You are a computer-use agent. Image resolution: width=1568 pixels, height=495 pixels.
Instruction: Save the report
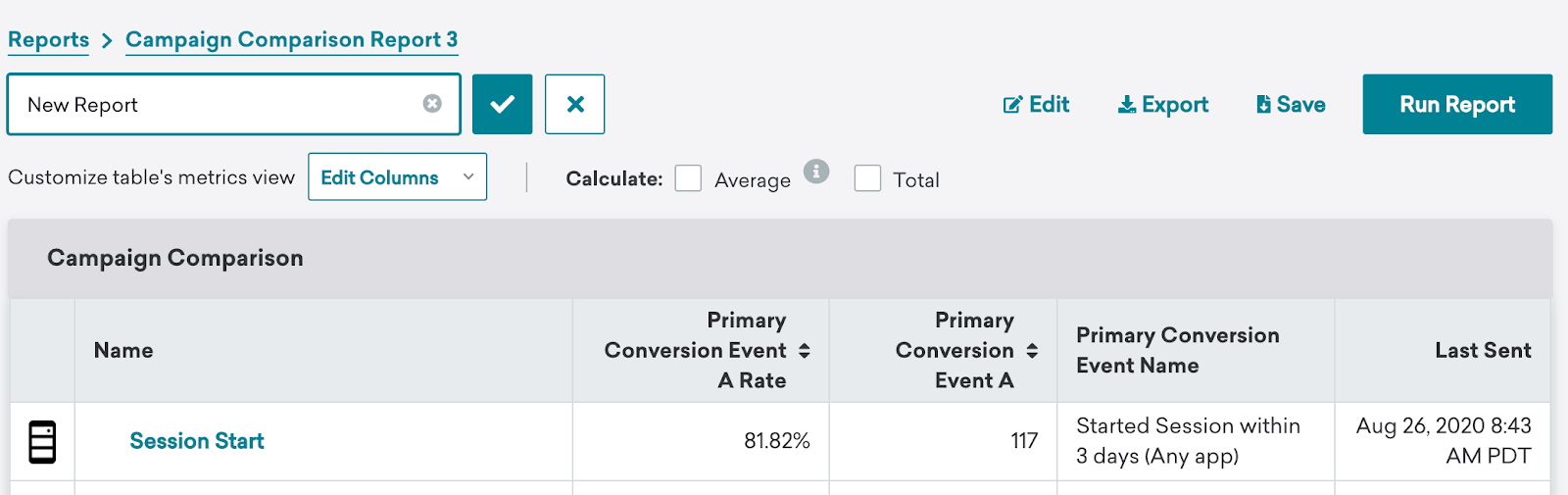[x=1291, y=105]
